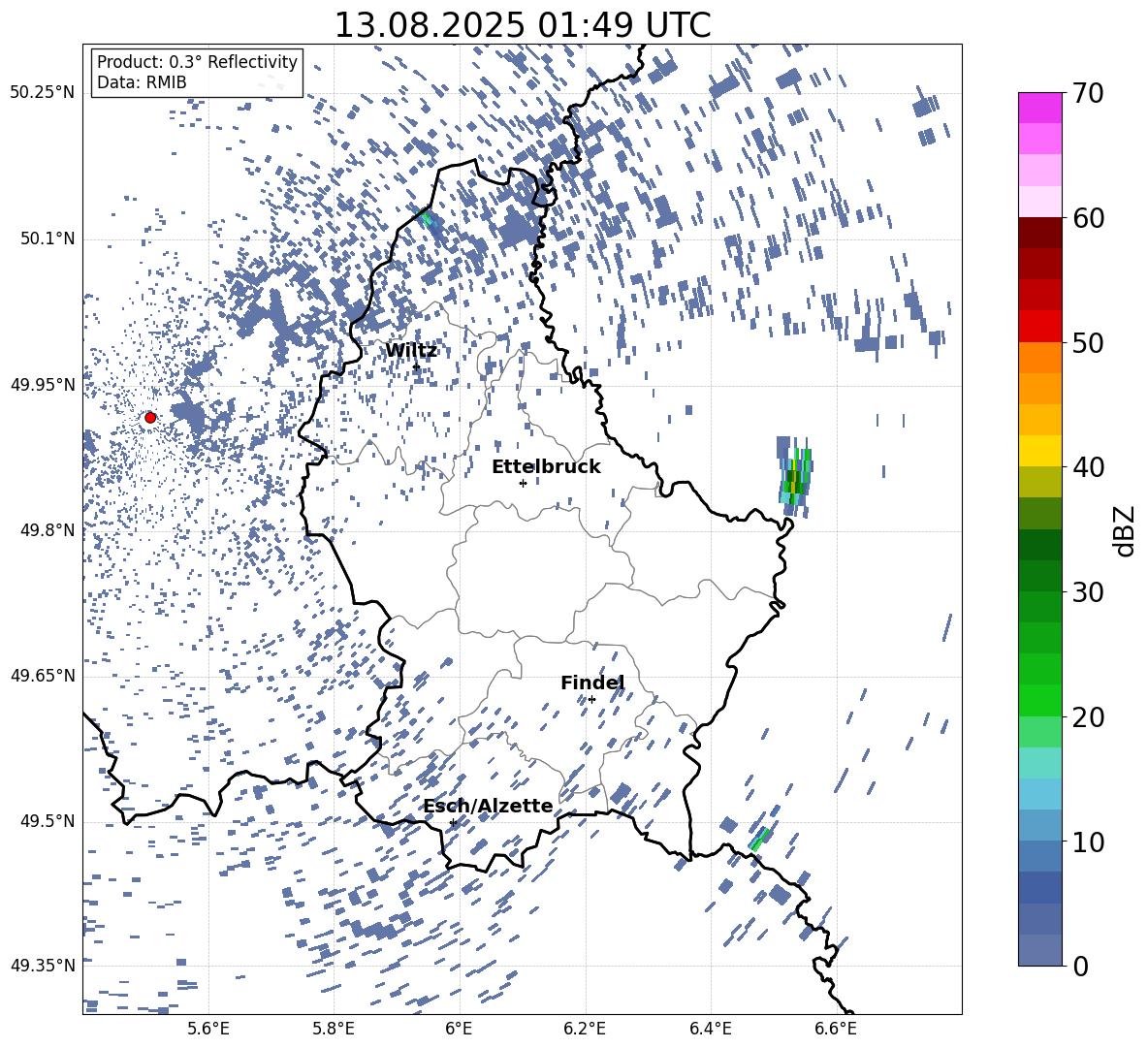Click the Ettelbruck station cross marker

point(523,483)
